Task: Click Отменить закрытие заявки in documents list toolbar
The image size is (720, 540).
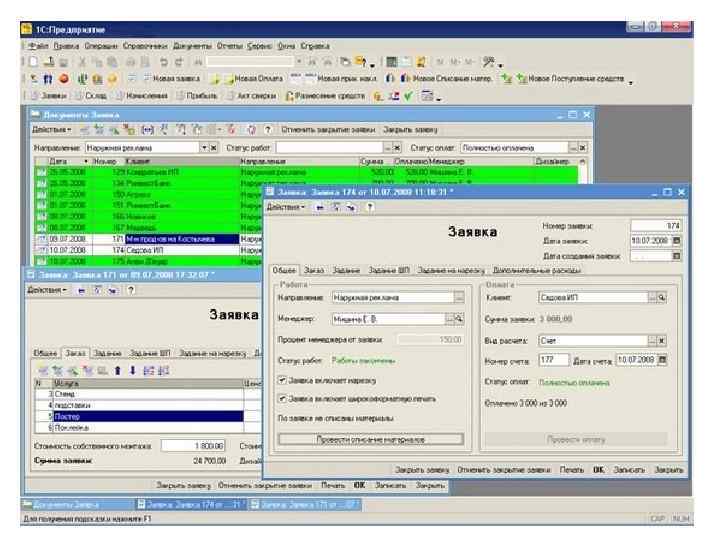Action: coord(328,130)
